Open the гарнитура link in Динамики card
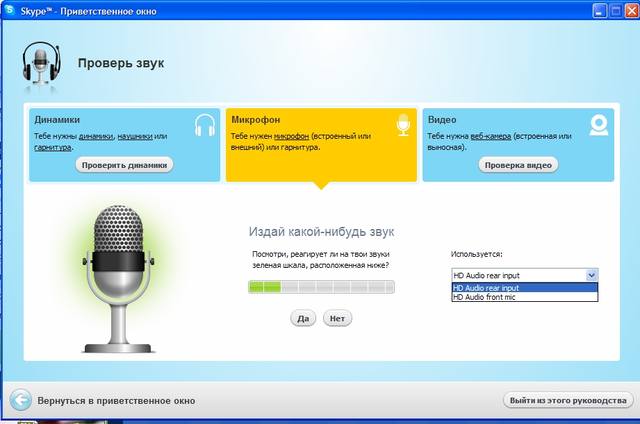The height and width of the screenshot is (424, 640). [x=53, y=147]
